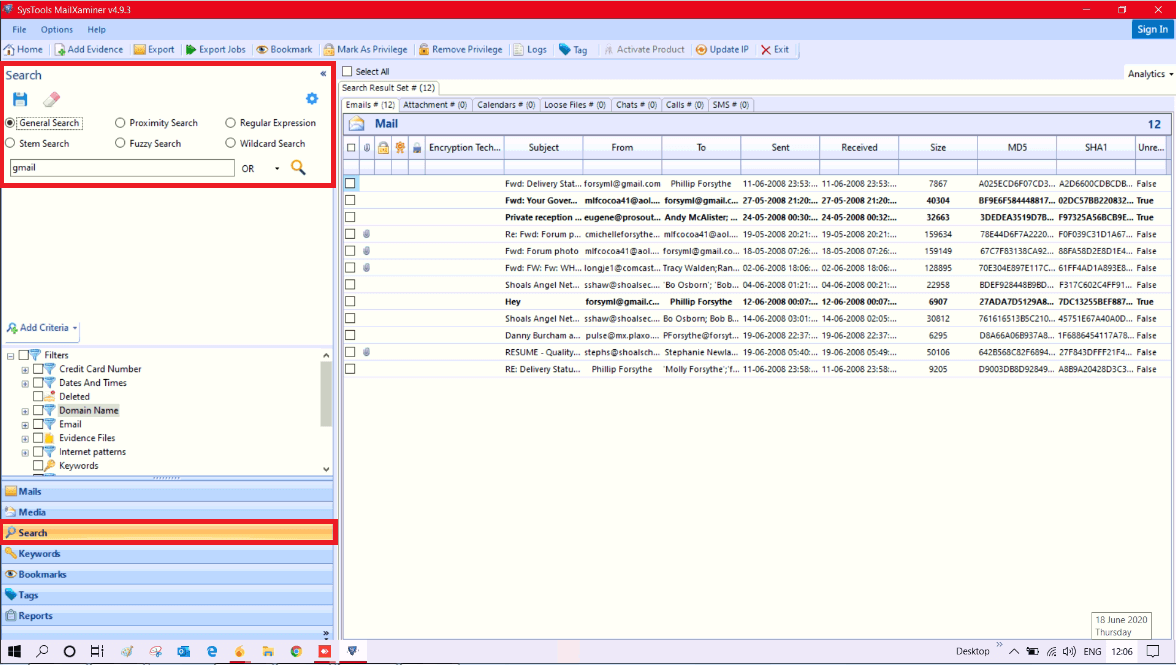
Task: Open Export Jobs from the toolbar
Action: pyautogui.click(x=215, y=49)
